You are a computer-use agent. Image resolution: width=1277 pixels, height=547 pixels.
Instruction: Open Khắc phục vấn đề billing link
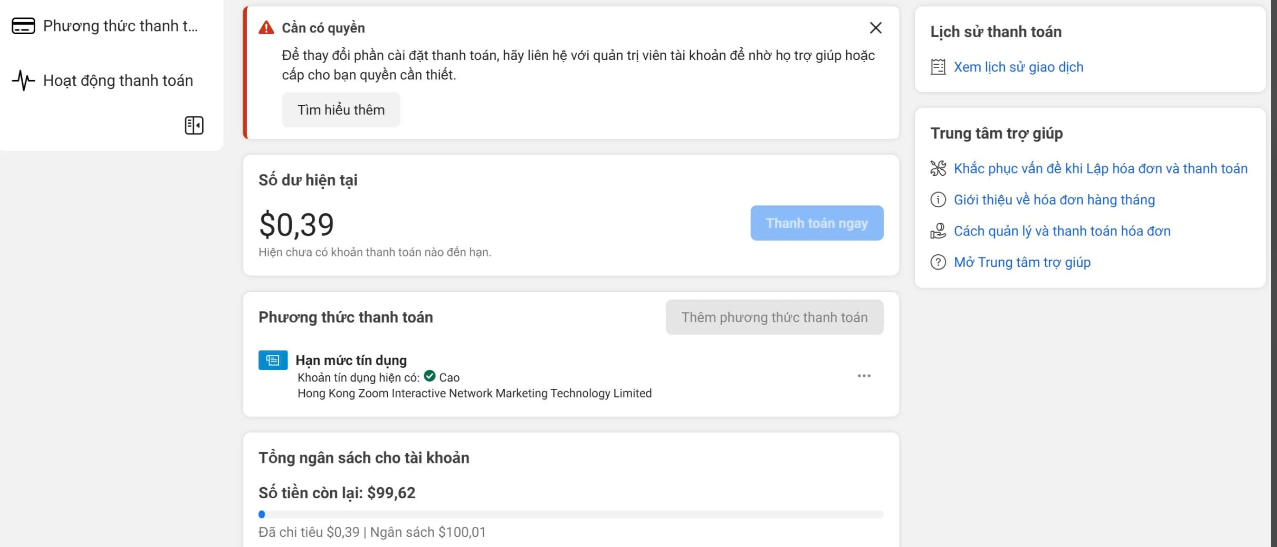[x=1100, y=168]
